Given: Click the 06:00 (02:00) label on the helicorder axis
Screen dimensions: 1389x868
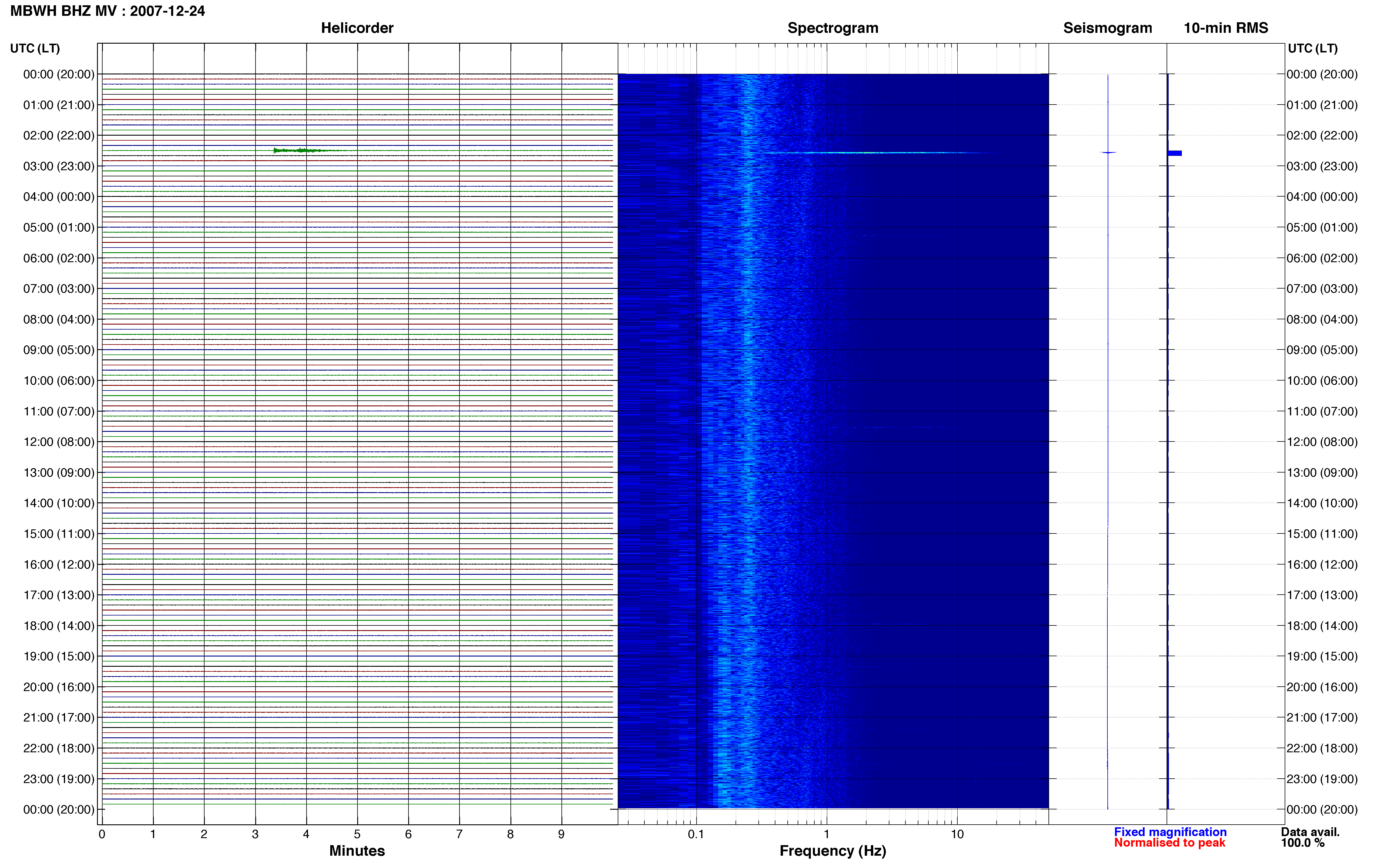Looking at the screenshot, I should tap(59, 258).
